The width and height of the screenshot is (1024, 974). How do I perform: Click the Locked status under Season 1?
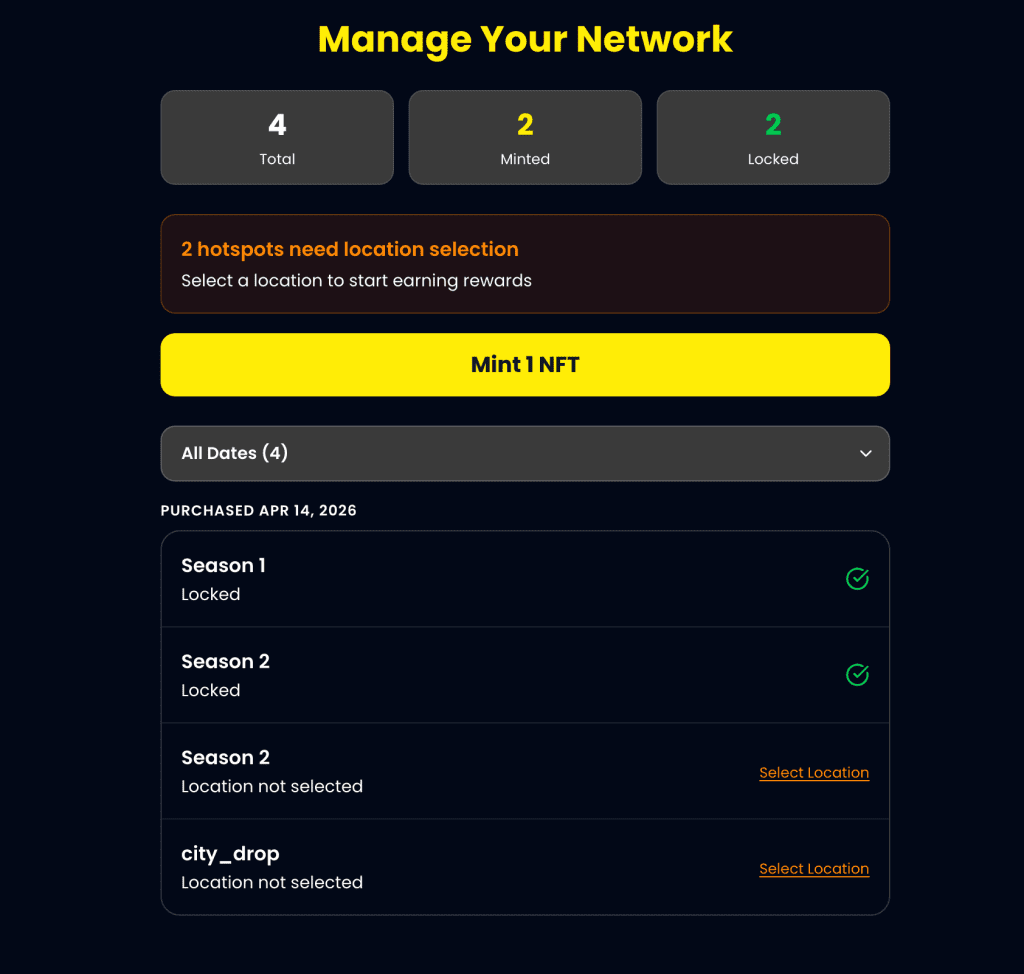click(x=211, y=595)
